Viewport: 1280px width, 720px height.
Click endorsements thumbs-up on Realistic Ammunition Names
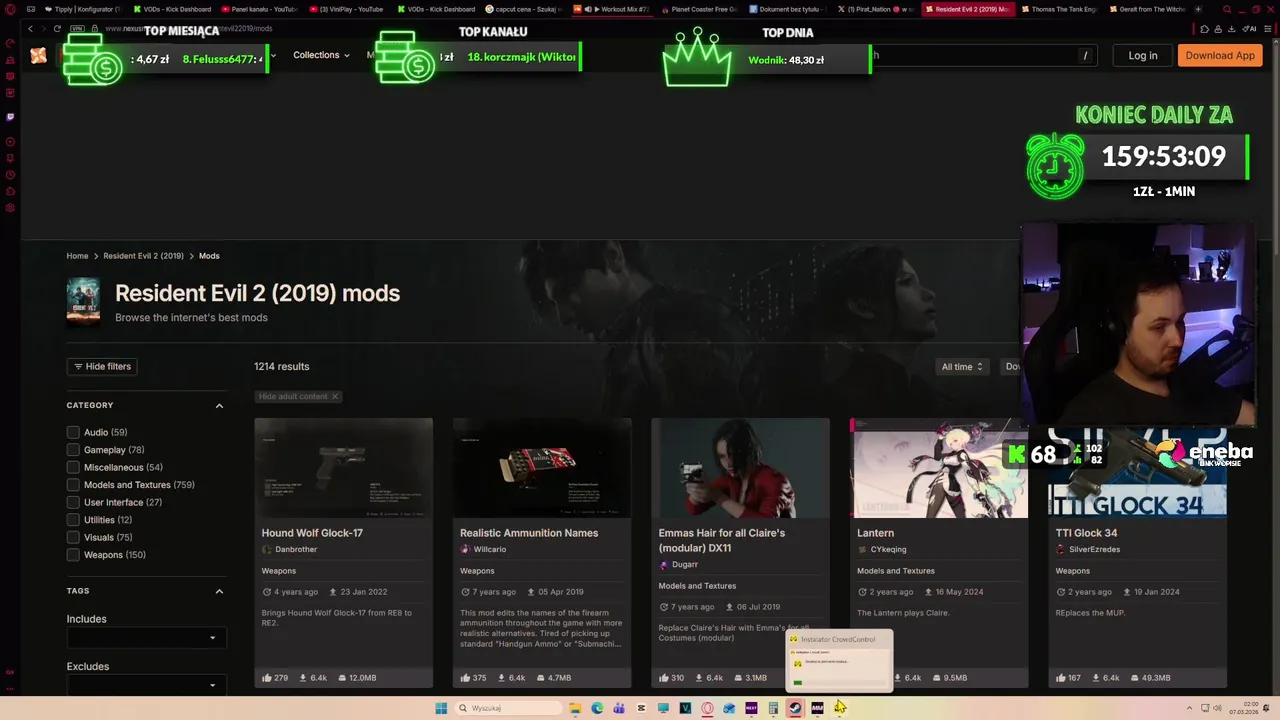[x=465, y=678]
